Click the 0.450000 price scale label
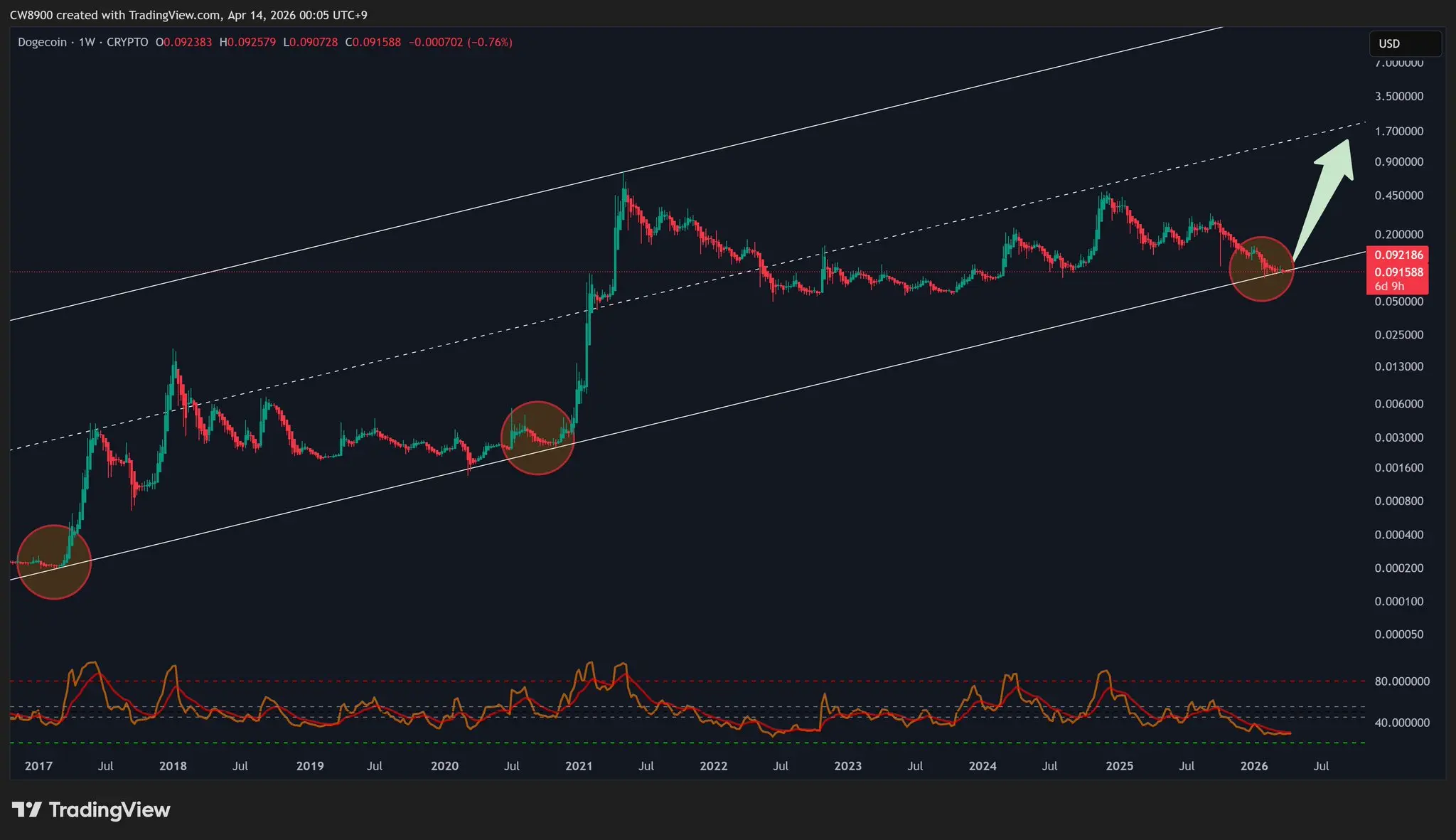This screenshot has width=1456, height=840. coord(1398,196)
